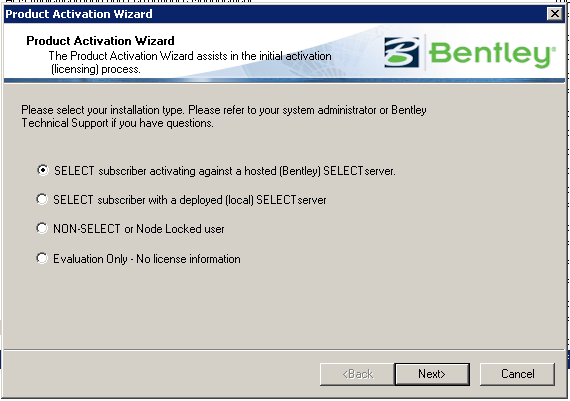Viewport: 570px width, 401px height.
Task: Close the Product Activation Wizard window
Action: coord(555,14)
